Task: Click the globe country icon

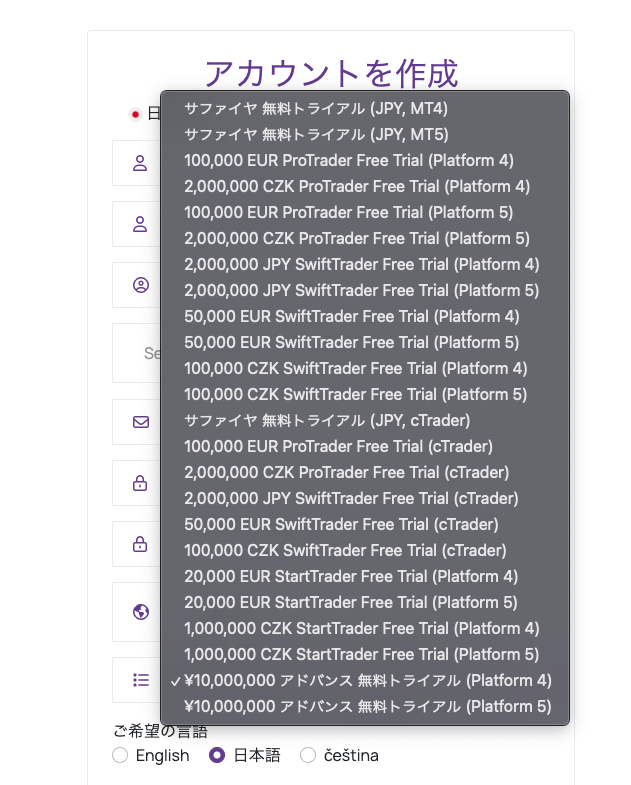Action: tap(141, 612)
